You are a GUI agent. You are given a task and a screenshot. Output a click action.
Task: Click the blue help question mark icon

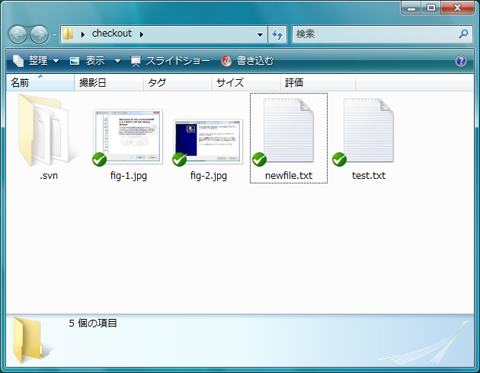pos(461,61)
